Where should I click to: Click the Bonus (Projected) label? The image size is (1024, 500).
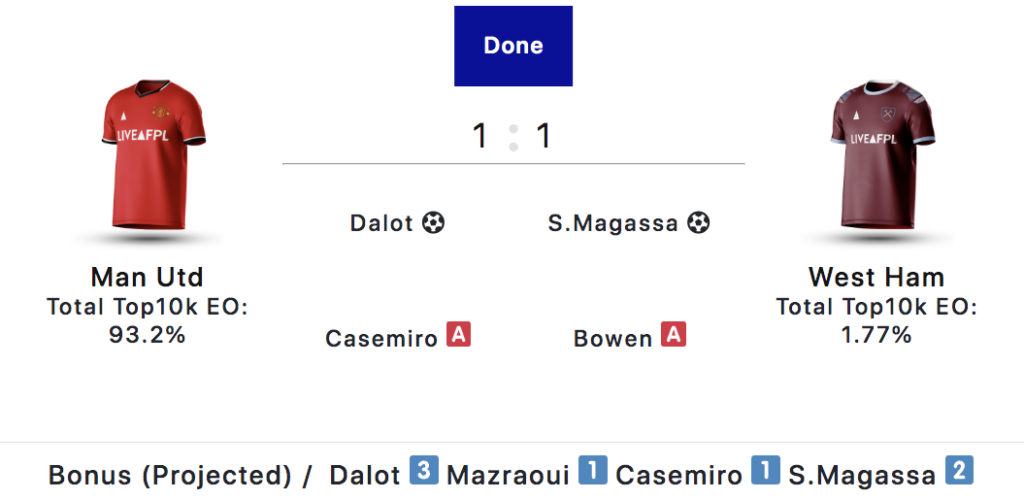click(x=168, y=474)
